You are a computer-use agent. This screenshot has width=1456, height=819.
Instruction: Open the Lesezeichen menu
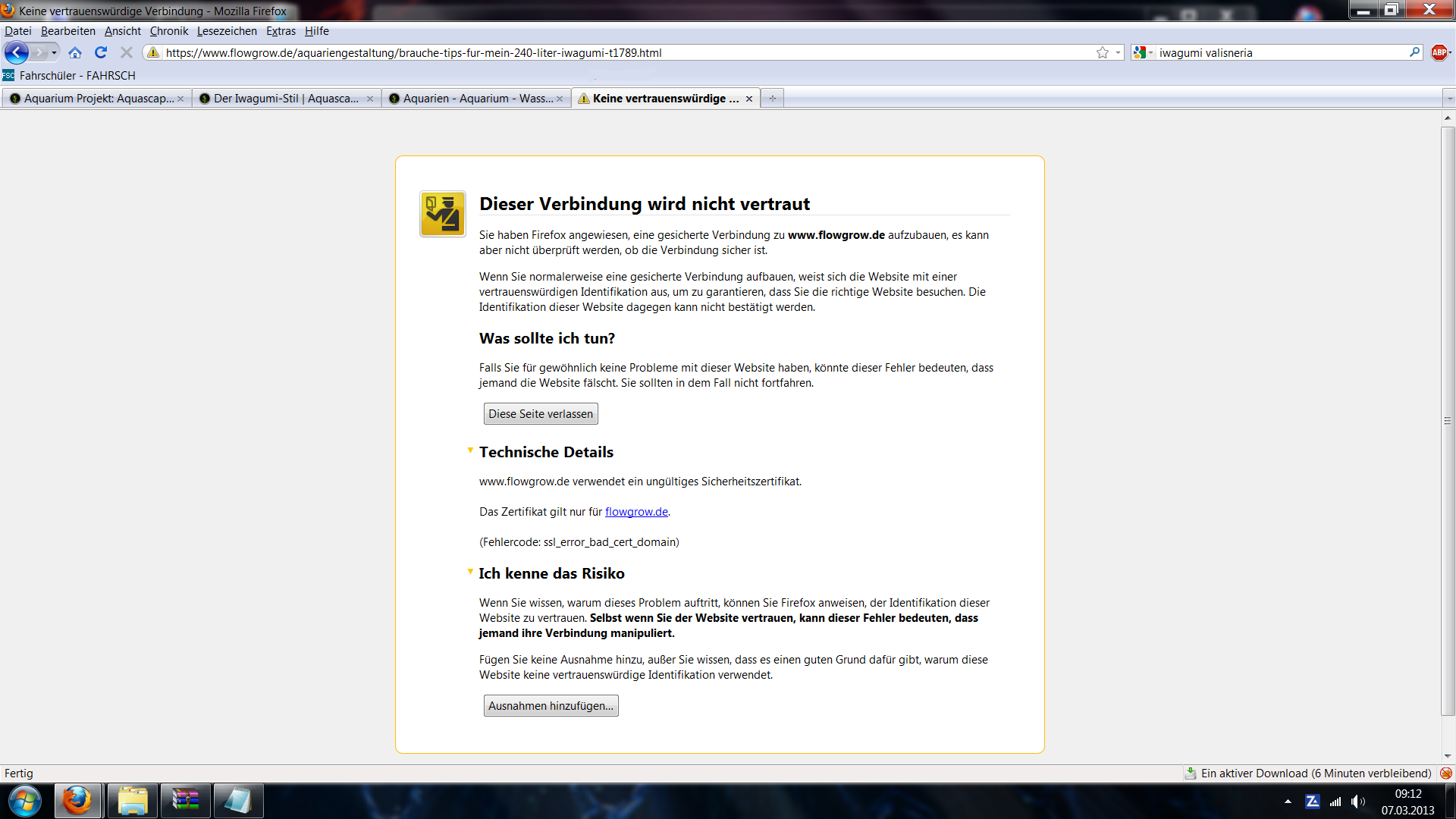(227, 31)
